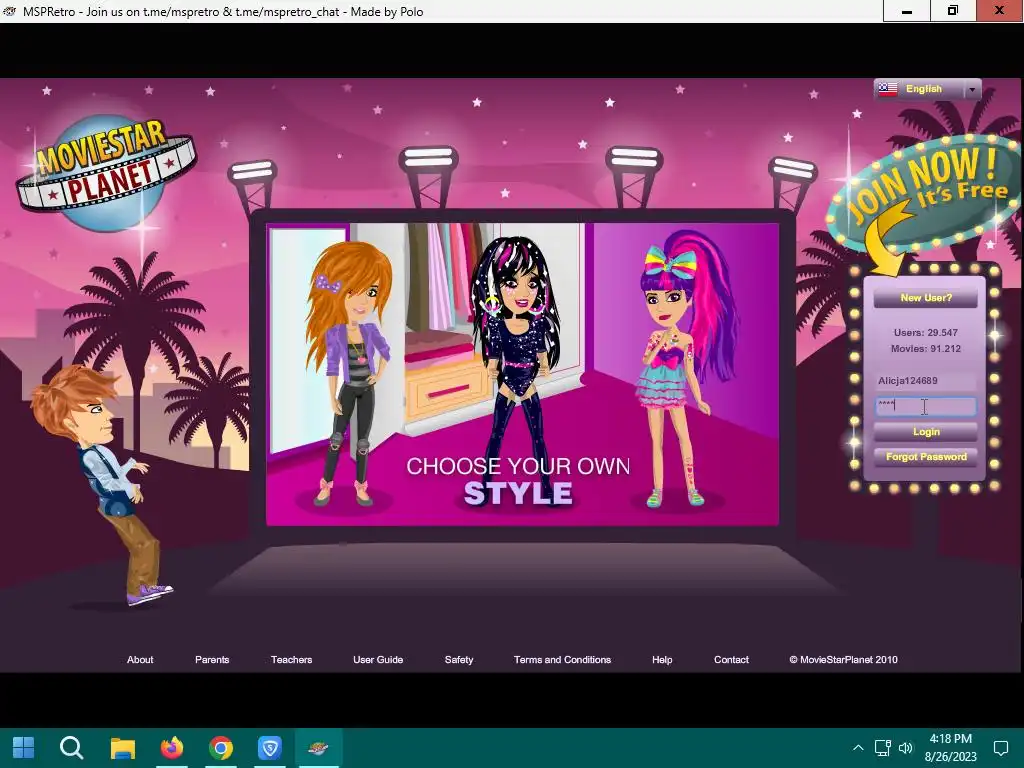
Task: Click the New User? button
Action: click(x=925, y=298)
